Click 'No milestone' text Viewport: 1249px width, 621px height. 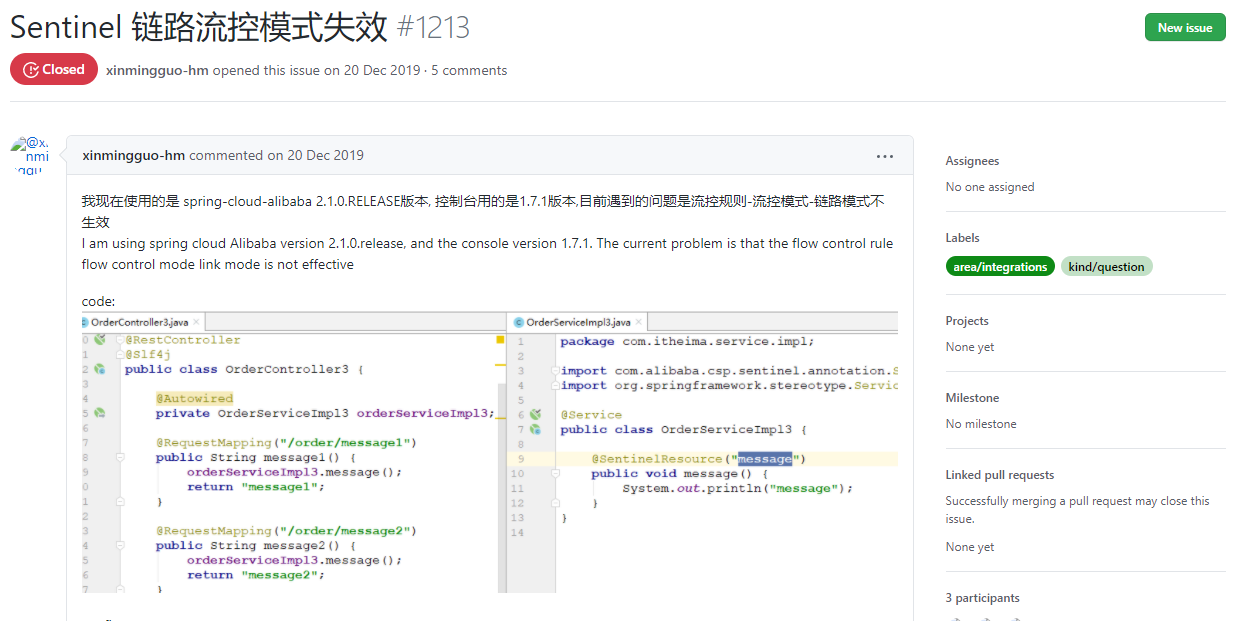pos(981,424)
